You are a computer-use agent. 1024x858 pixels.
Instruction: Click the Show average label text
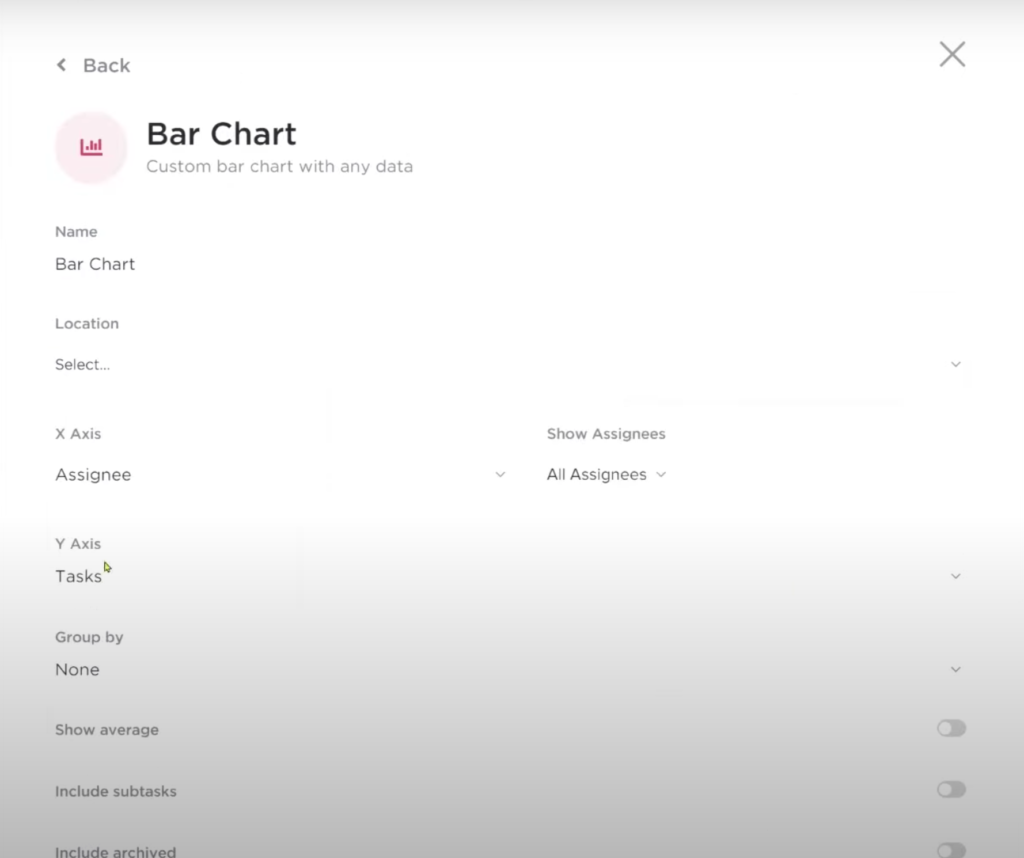point(107,730)
